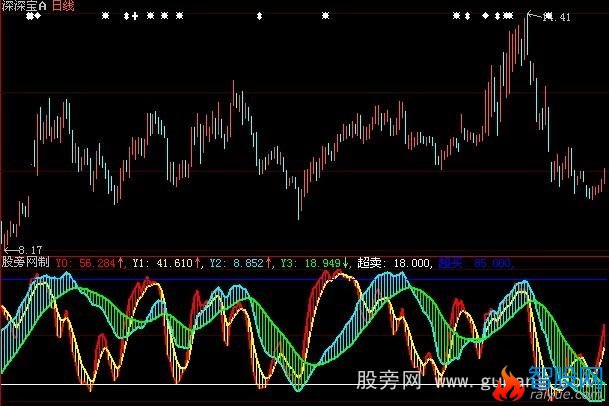Open the 股旁网制 indicator name
The image size is (609, 406).
click(x=26, y=262)
